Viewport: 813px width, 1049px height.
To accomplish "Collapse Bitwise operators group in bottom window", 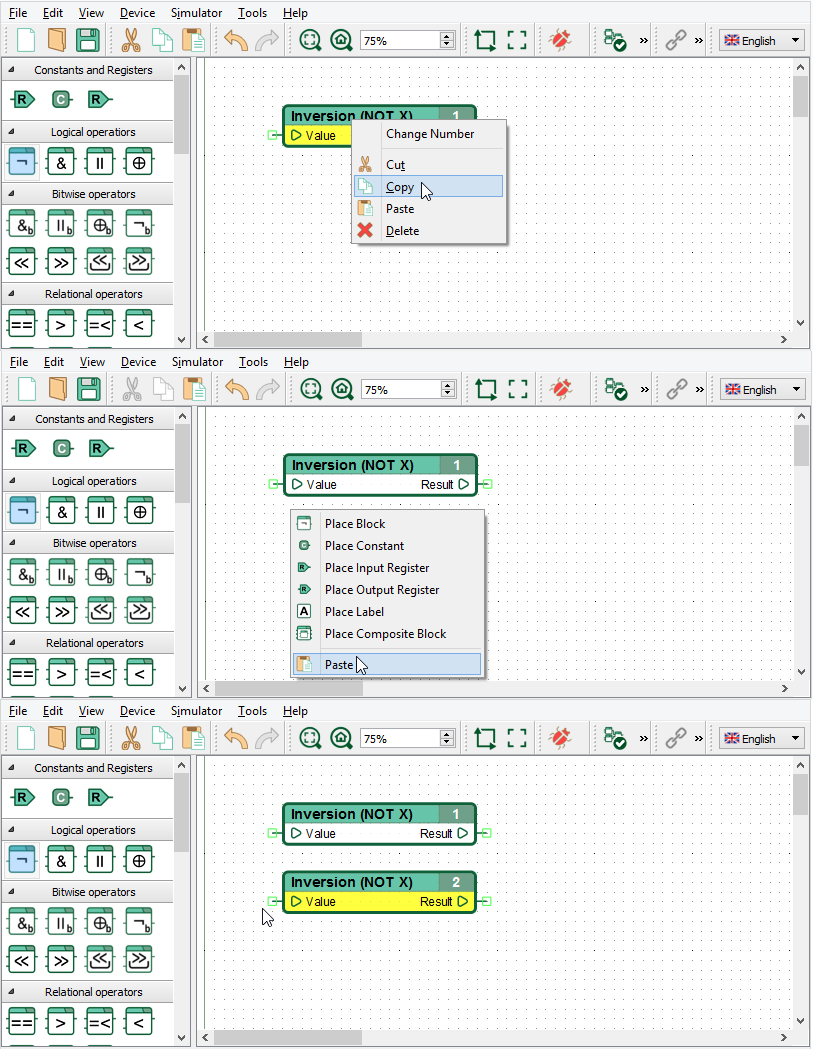I will [11, 892].
